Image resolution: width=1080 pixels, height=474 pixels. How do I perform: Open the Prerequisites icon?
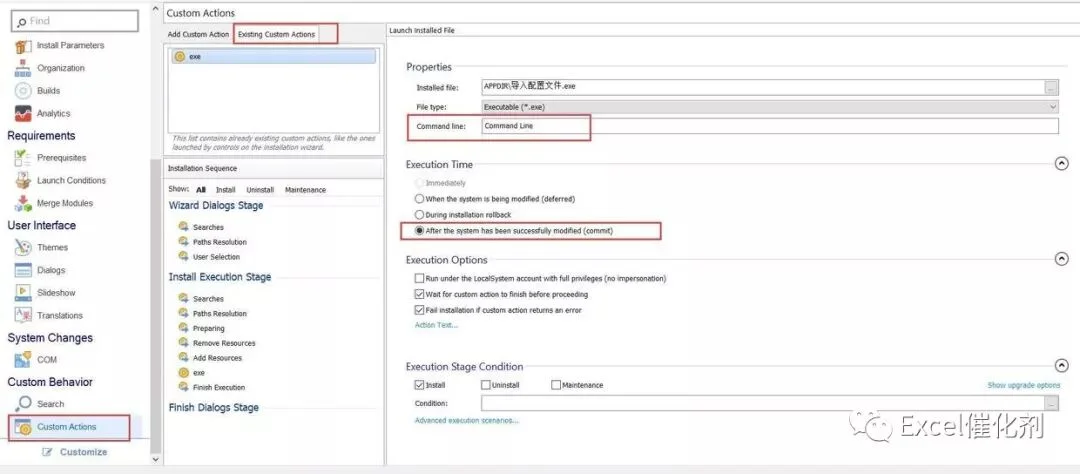23,158
